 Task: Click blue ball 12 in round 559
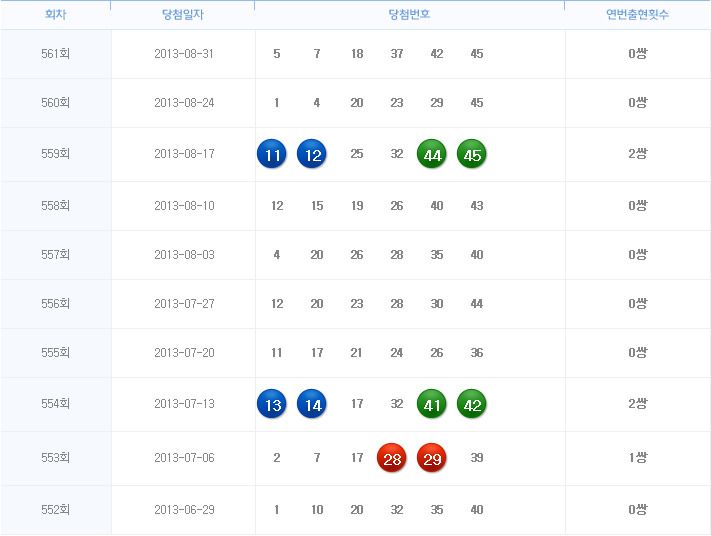312,154
